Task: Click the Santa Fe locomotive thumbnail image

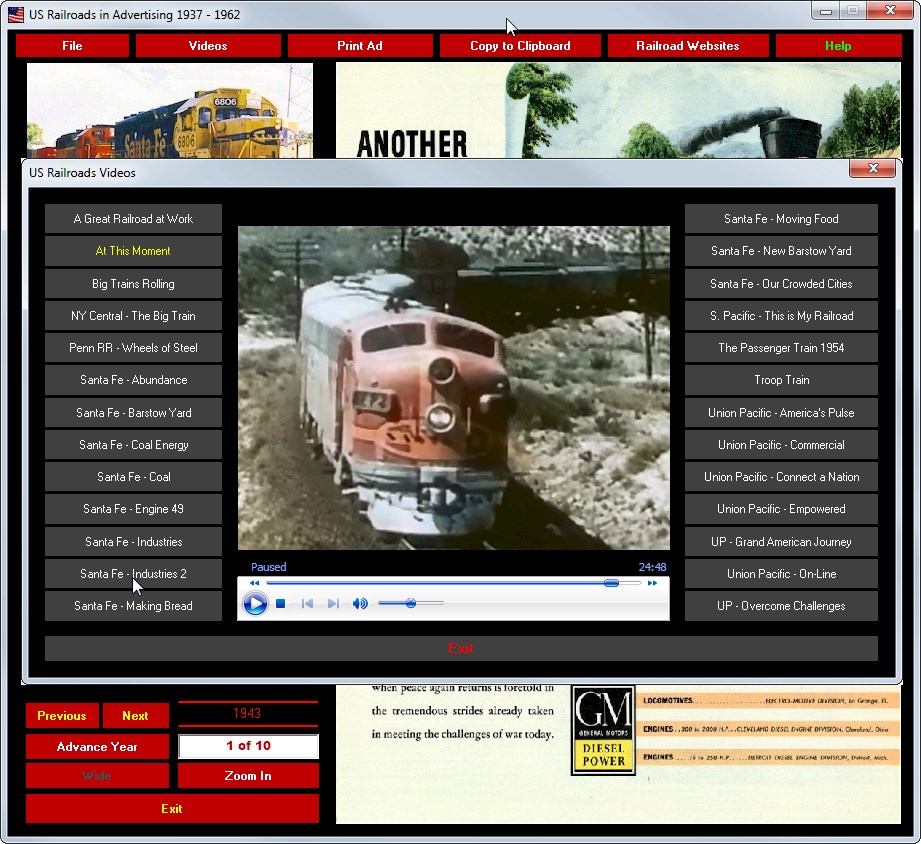Action: tap(170, 110)
